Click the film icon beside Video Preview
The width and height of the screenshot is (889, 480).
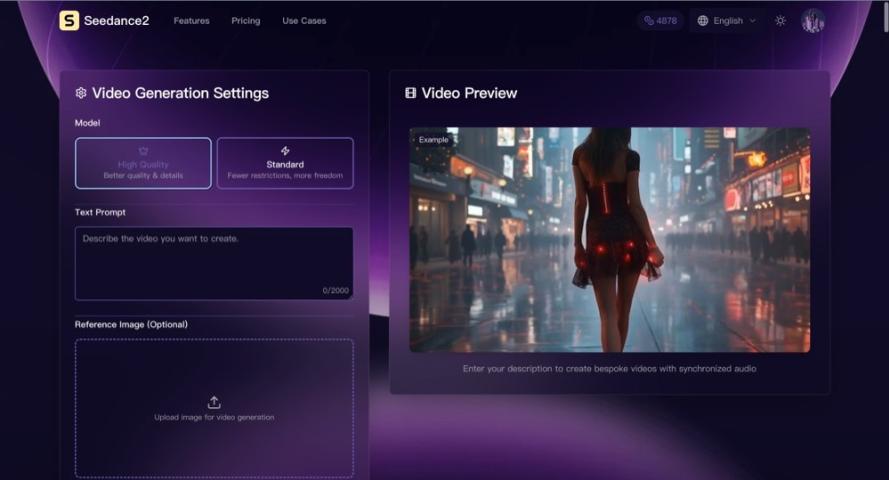tap(410, 93)
